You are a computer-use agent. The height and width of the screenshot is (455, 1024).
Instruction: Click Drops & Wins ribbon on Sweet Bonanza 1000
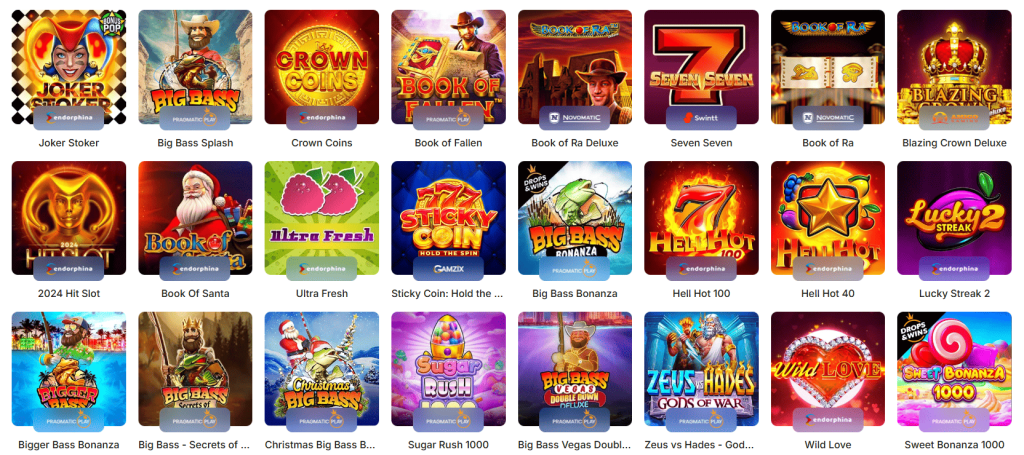tap(914, 330)
